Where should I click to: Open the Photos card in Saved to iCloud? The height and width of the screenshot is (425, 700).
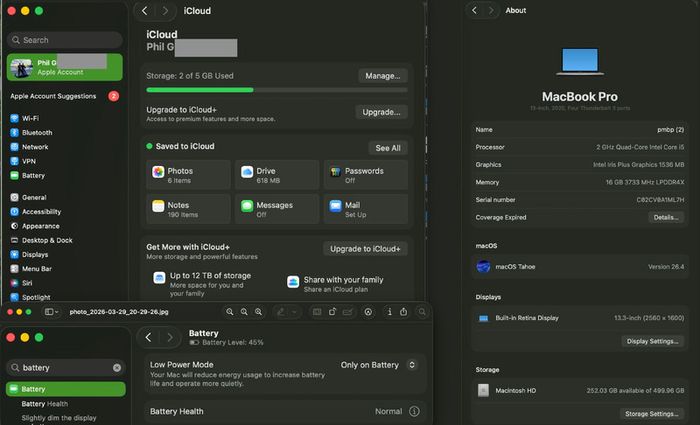tap(188, 175)
